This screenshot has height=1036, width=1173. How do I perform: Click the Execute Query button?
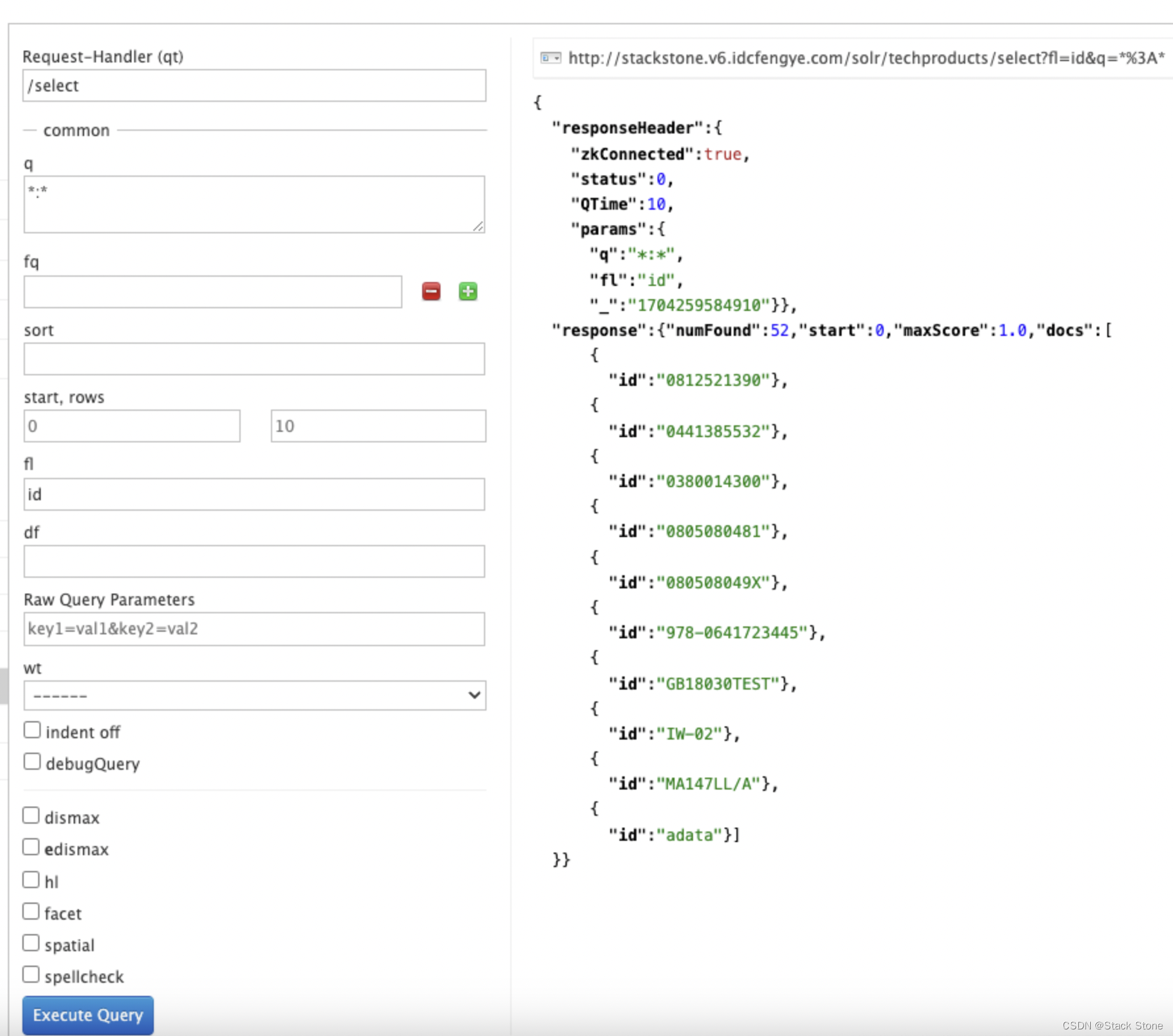pyautogui.click(x=88, y=1015)
